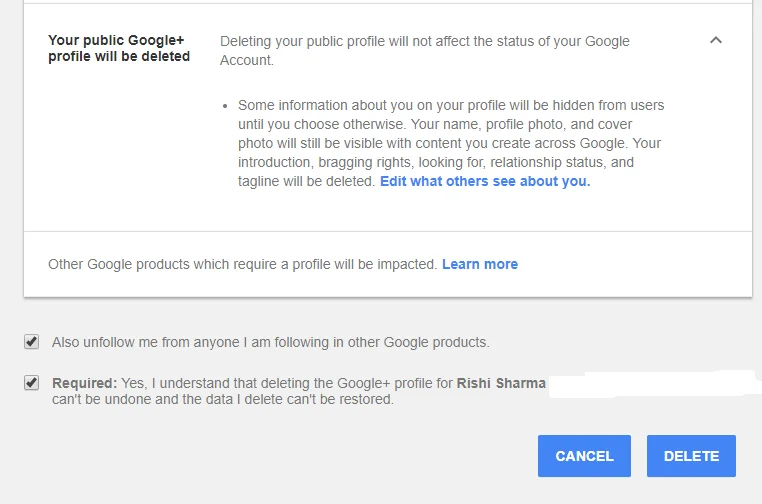Uncheck 'Also unfollow me from anyone' checkbox
Screen dimensions: 762x504
click(32, 342)
